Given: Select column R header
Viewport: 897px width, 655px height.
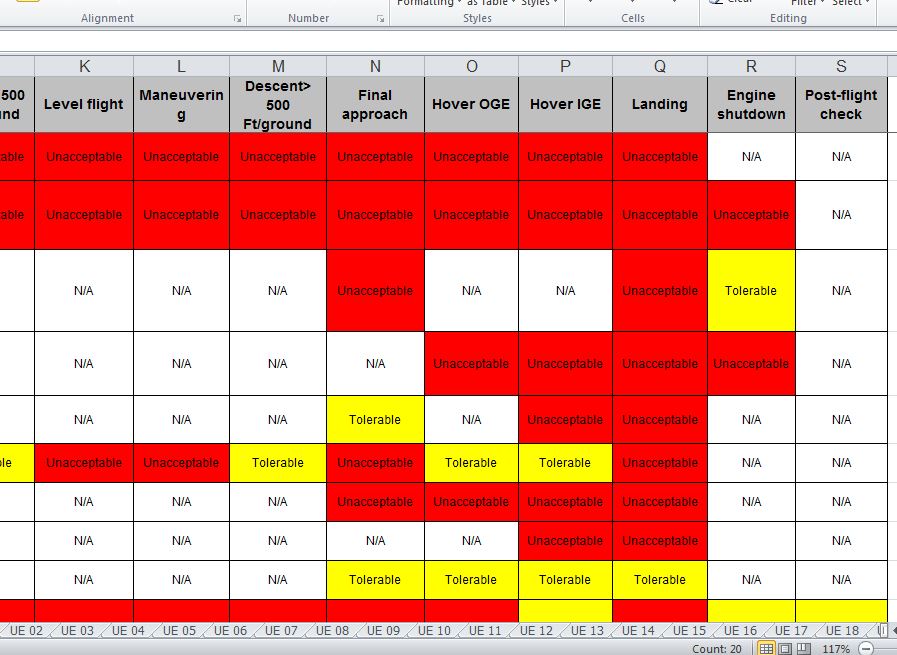Looking at the screenshot, I should point(751,66).
